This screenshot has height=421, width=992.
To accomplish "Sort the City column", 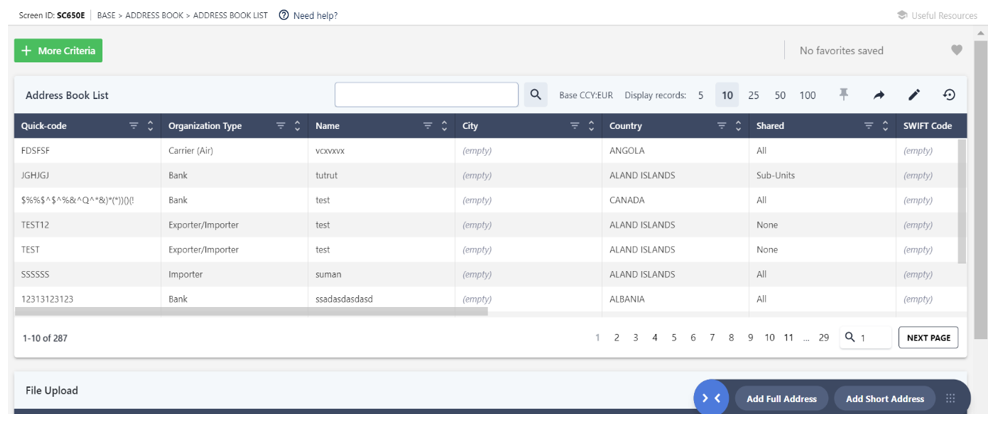I will 591,126.
